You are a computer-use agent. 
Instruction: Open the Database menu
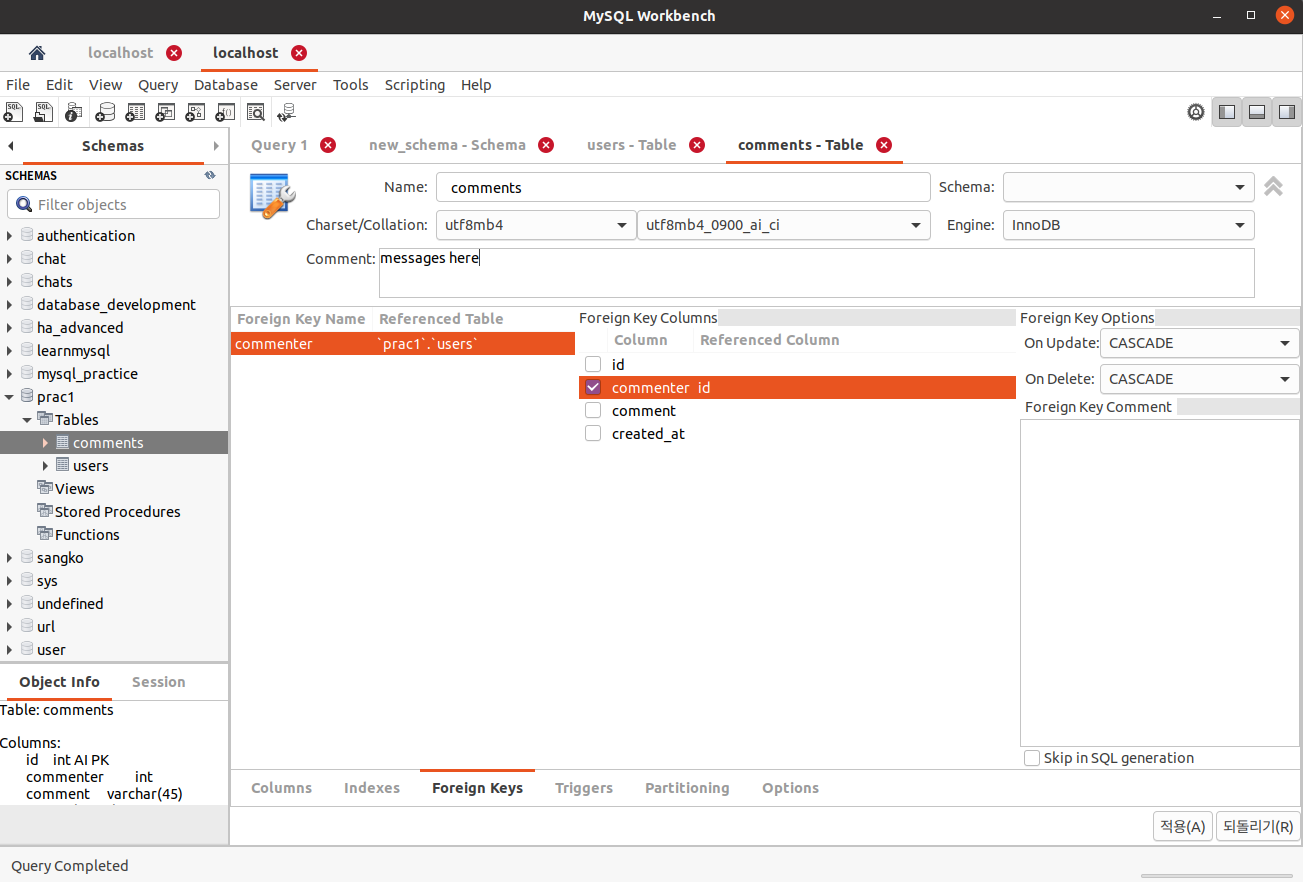pyautogui.click(x=225, y=85)
